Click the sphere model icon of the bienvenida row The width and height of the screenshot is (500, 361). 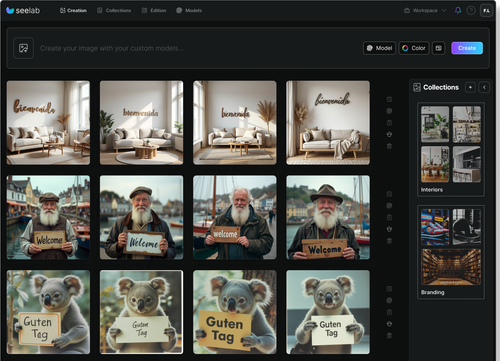[389, 111]
